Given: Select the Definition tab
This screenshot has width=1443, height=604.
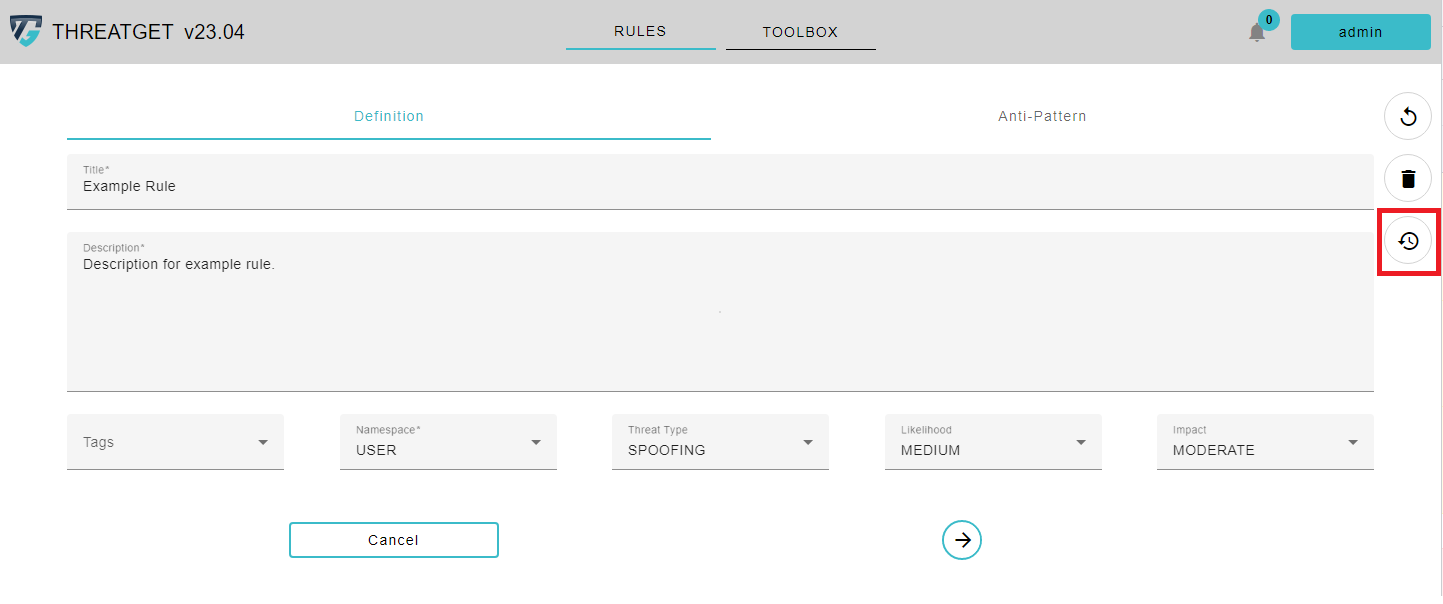Looking at the screenshot, I should pos(389,117).
